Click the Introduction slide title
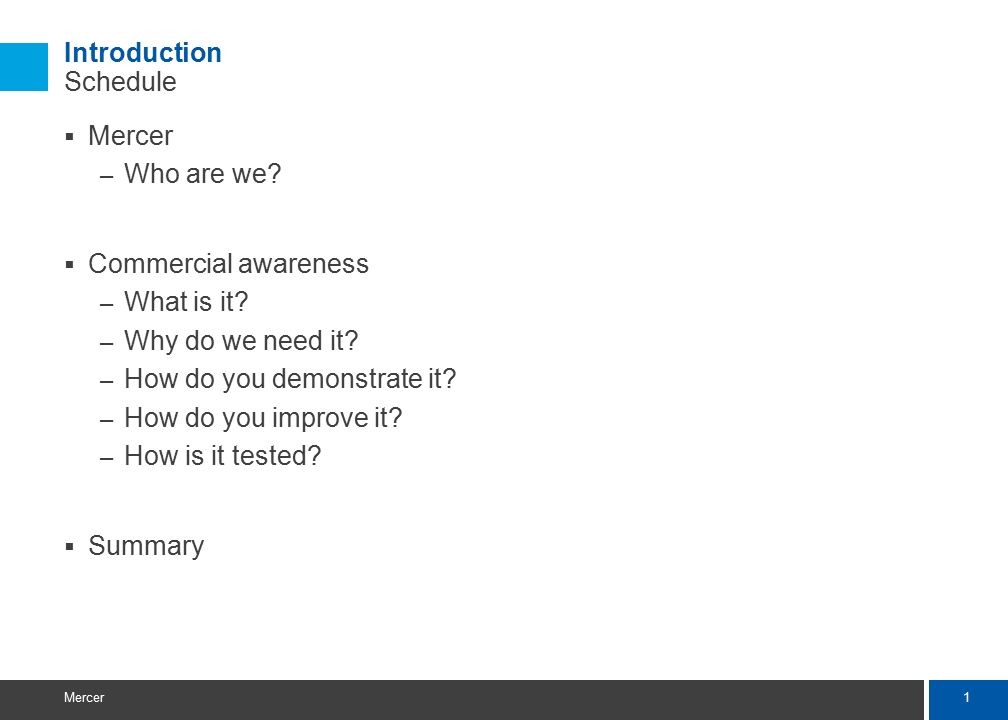1008x720 pixels. pyautogui.click(x=143, y=53)
